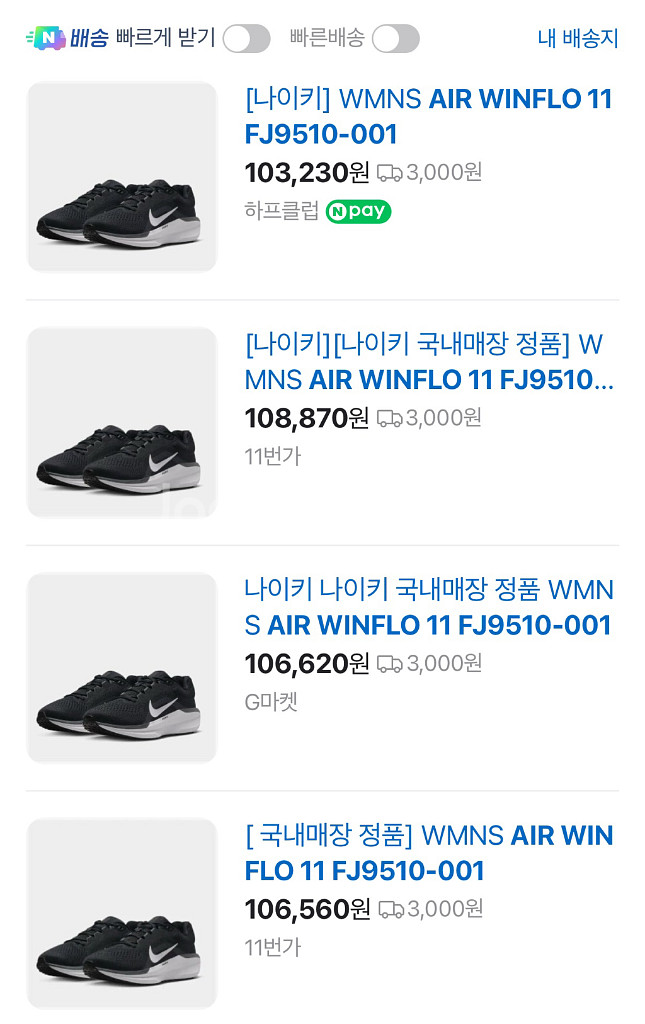Enable the 빠르게 받기 toggle switch
Screen dimensions: 645x1024
[246, 39]
